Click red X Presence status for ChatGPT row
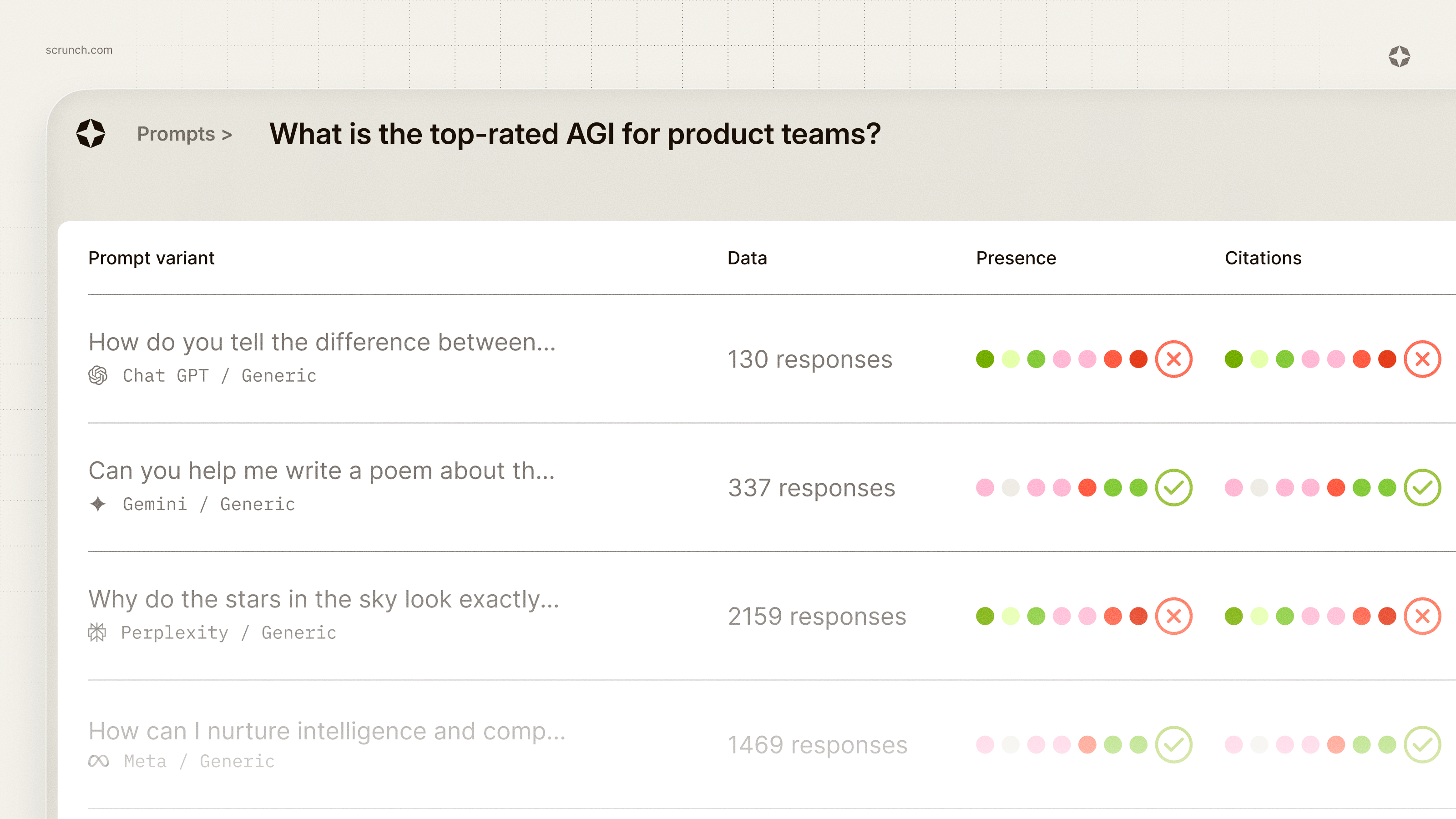The width and height of the screenshot is (1456, 819). pyautogui.click(x=1173, y=359)
